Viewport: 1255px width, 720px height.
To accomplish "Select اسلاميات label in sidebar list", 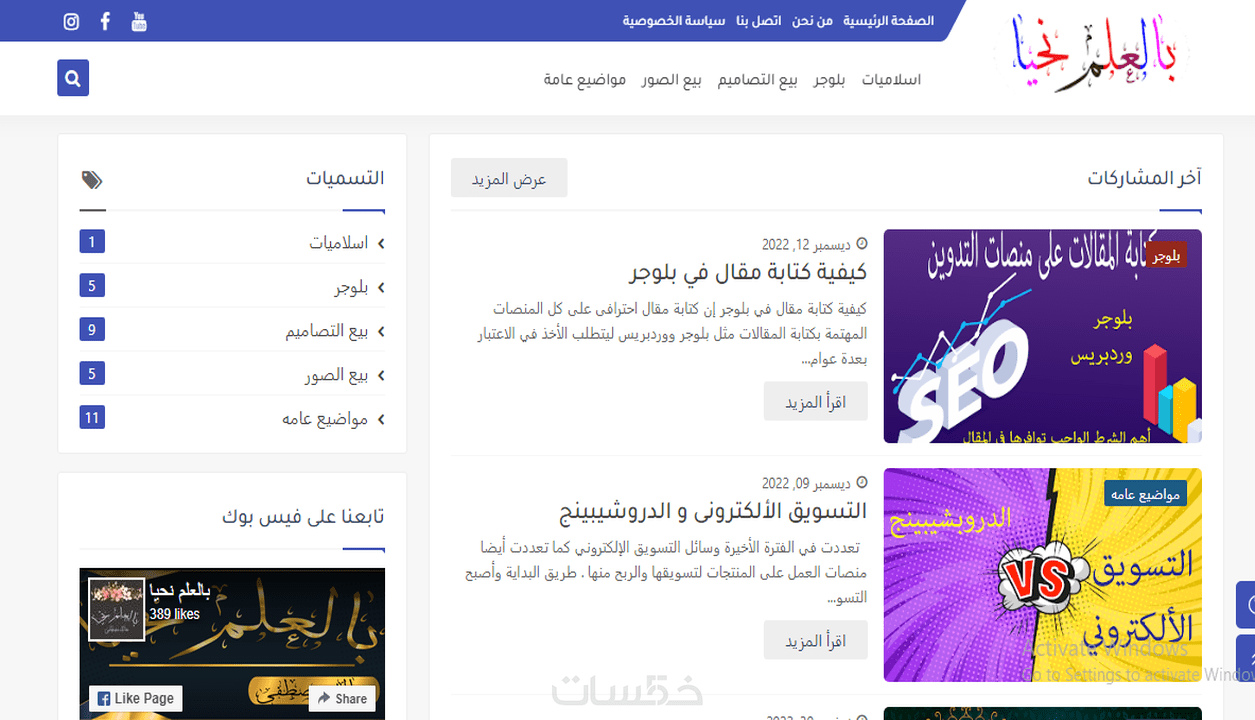I will click(339, 243).
